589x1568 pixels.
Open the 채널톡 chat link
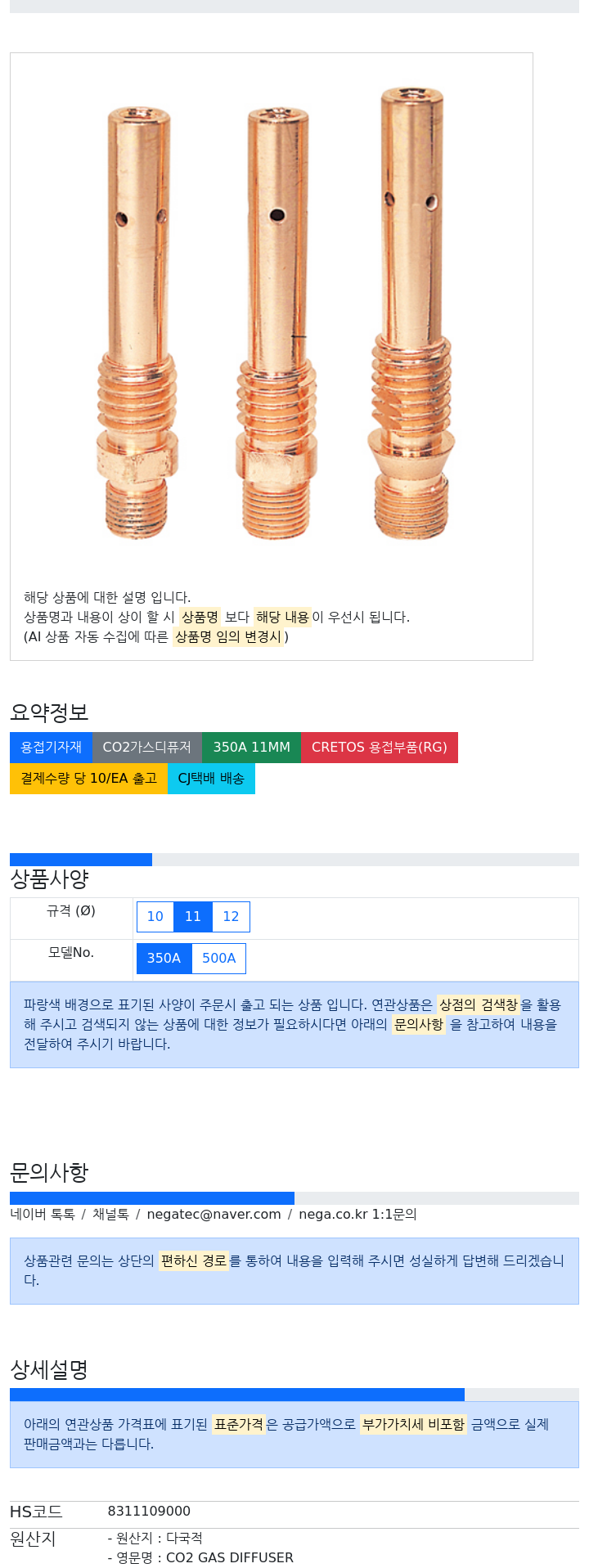click(x=110, y=1215)
